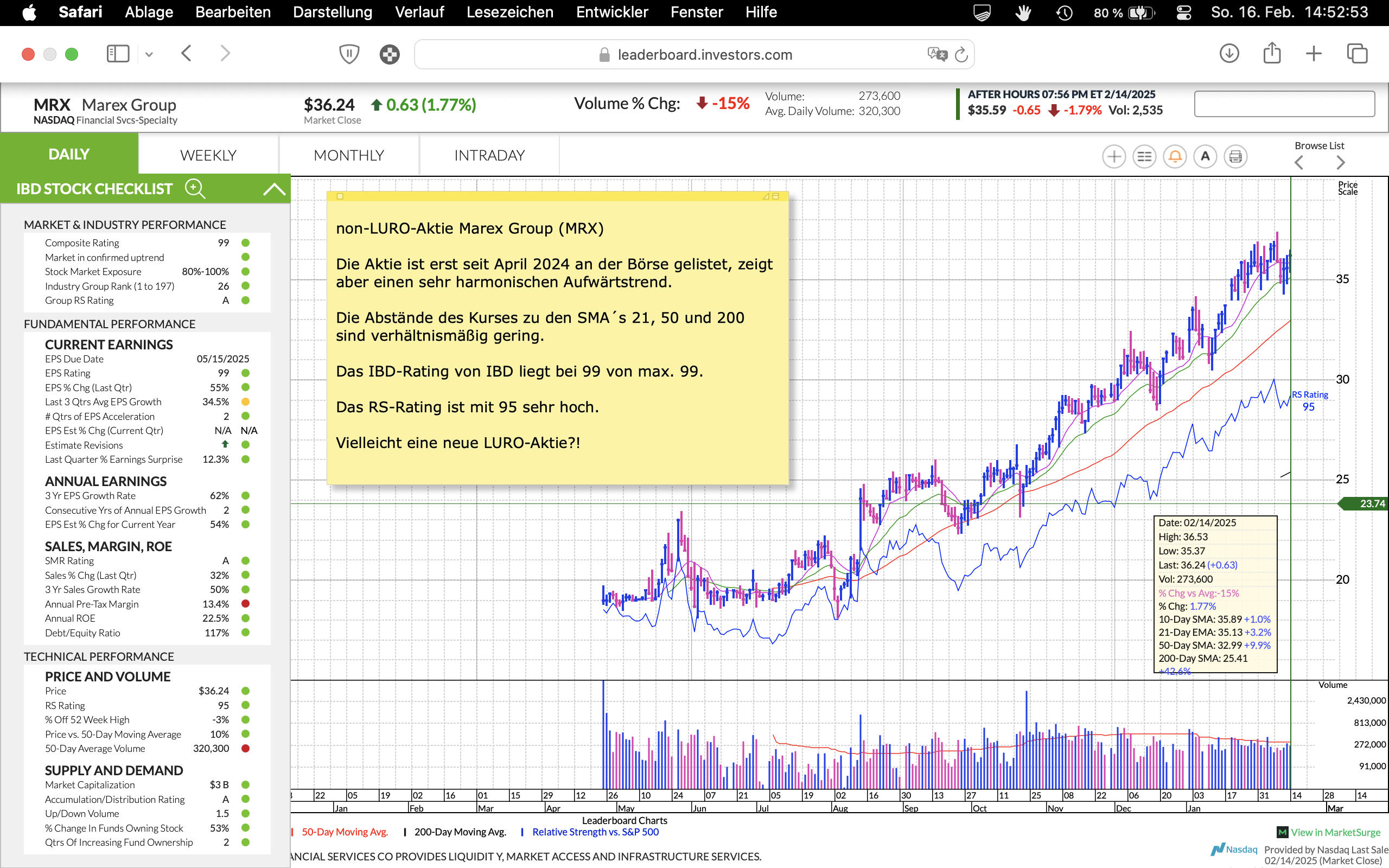This screenshot has width=1389, height=868.
Task: Click the circled A annotation icon
Action: click(x=1205, y=156)
